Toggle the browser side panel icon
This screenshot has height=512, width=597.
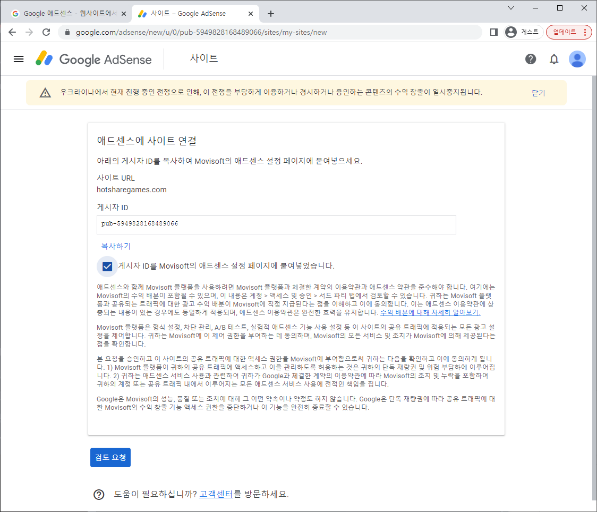494,32
